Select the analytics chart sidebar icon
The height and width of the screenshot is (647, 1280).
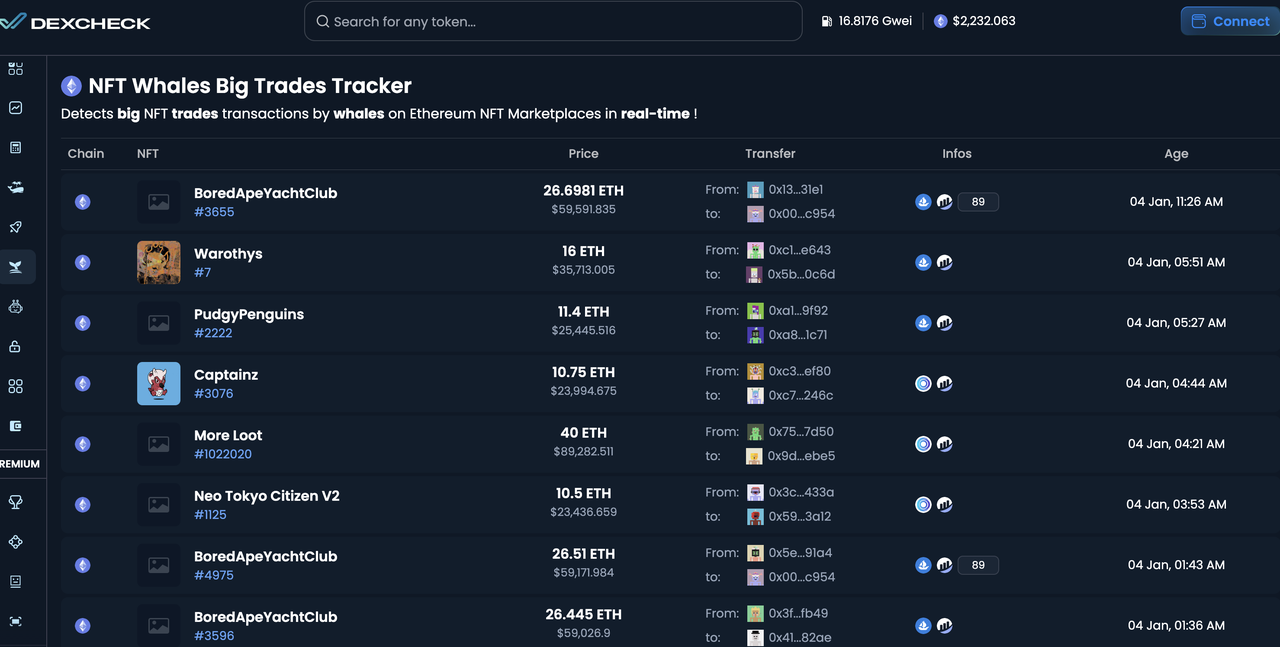tap(15, 107)
